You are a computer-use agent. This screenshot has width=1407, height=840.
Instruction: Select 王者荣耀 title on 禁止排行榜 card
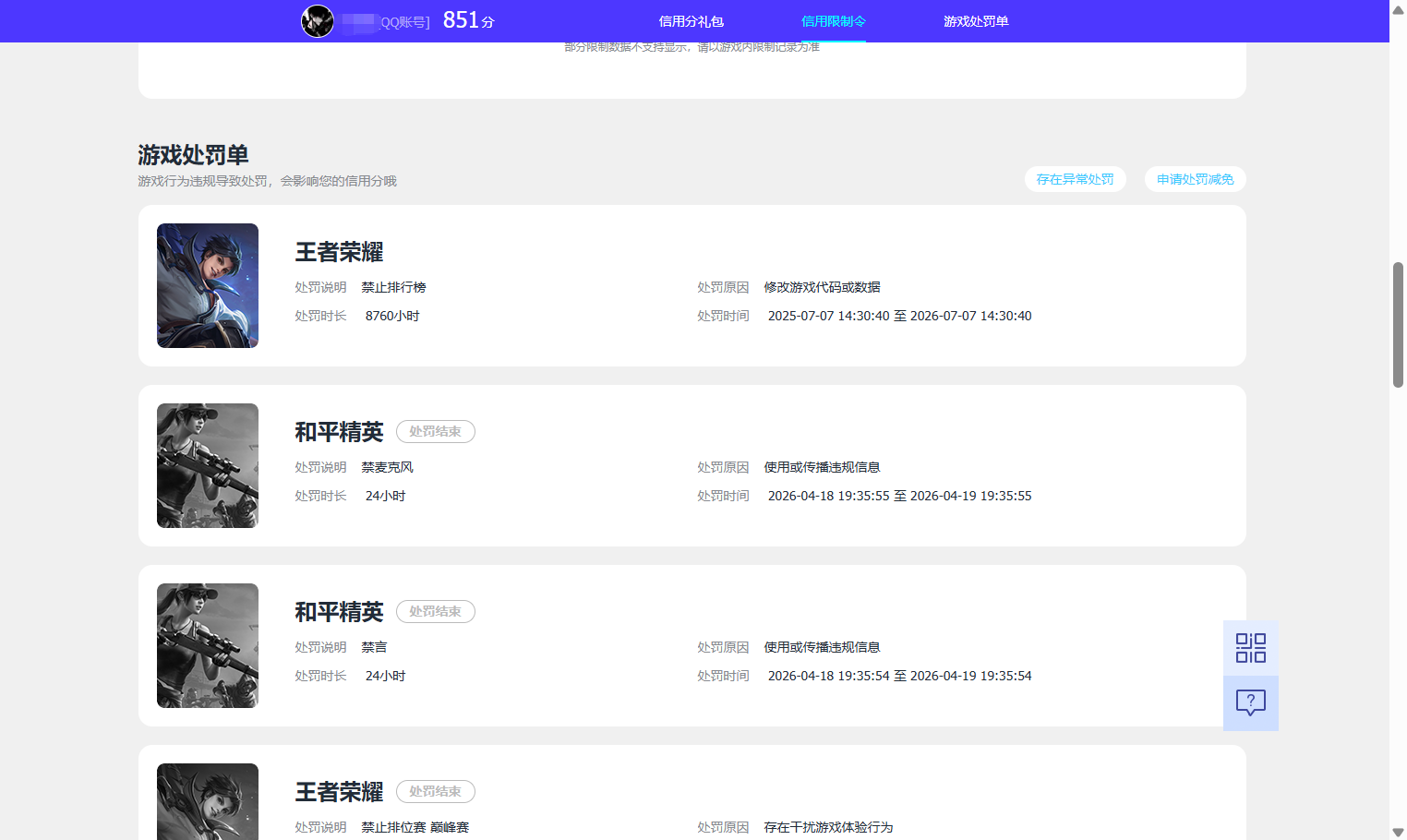pyautogui.click(x=339, y=252)
